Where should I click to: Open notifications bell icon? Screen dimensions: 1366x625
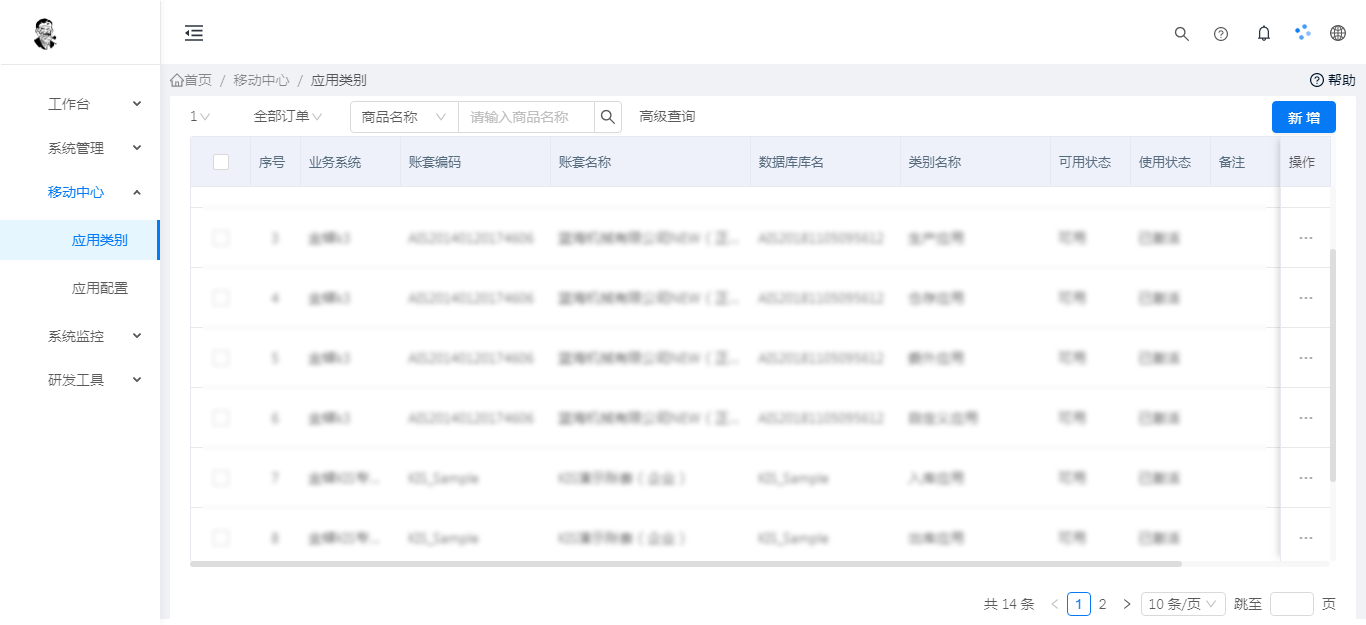coord(1263,33)
